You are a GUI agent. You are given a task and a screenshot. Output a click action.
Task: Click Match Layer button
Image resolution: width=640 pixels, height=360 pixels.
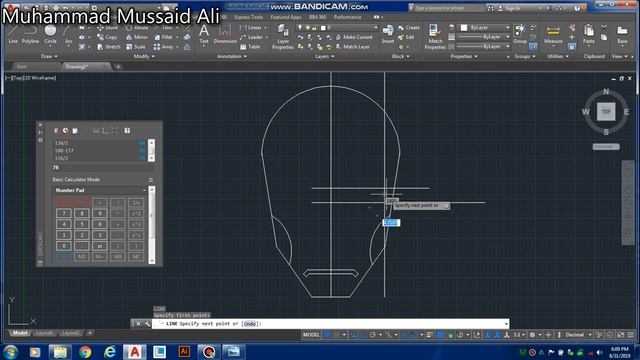point(353,47)
